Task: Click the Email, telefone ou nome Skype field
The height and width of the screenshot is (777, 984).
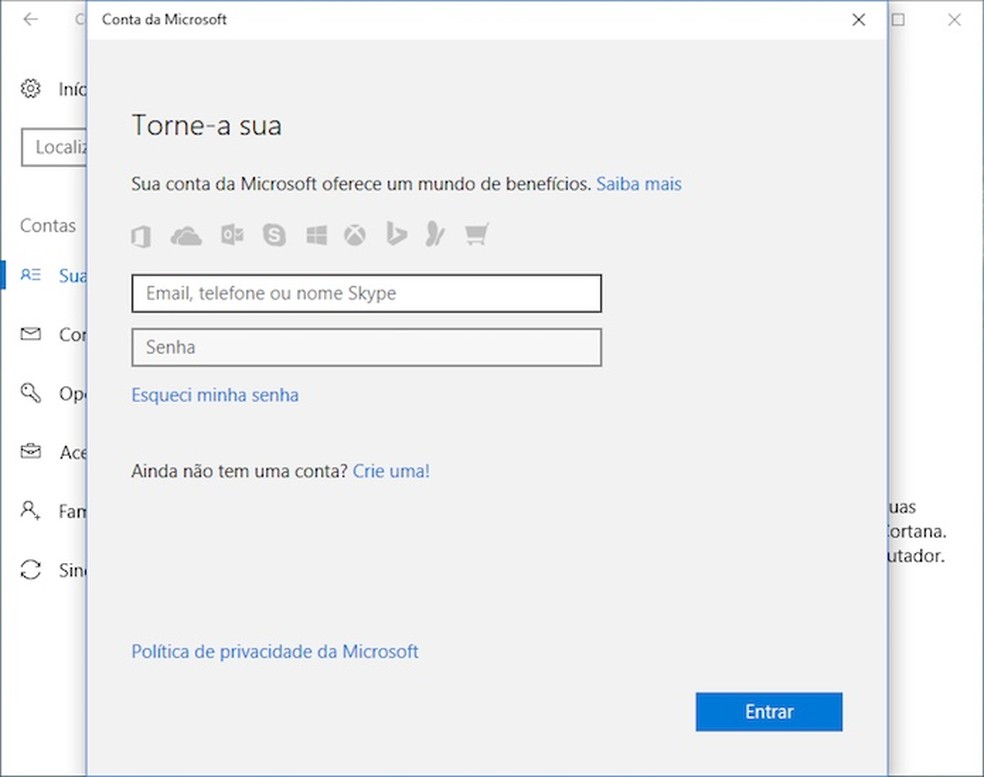Action: (x=365, y=293)
